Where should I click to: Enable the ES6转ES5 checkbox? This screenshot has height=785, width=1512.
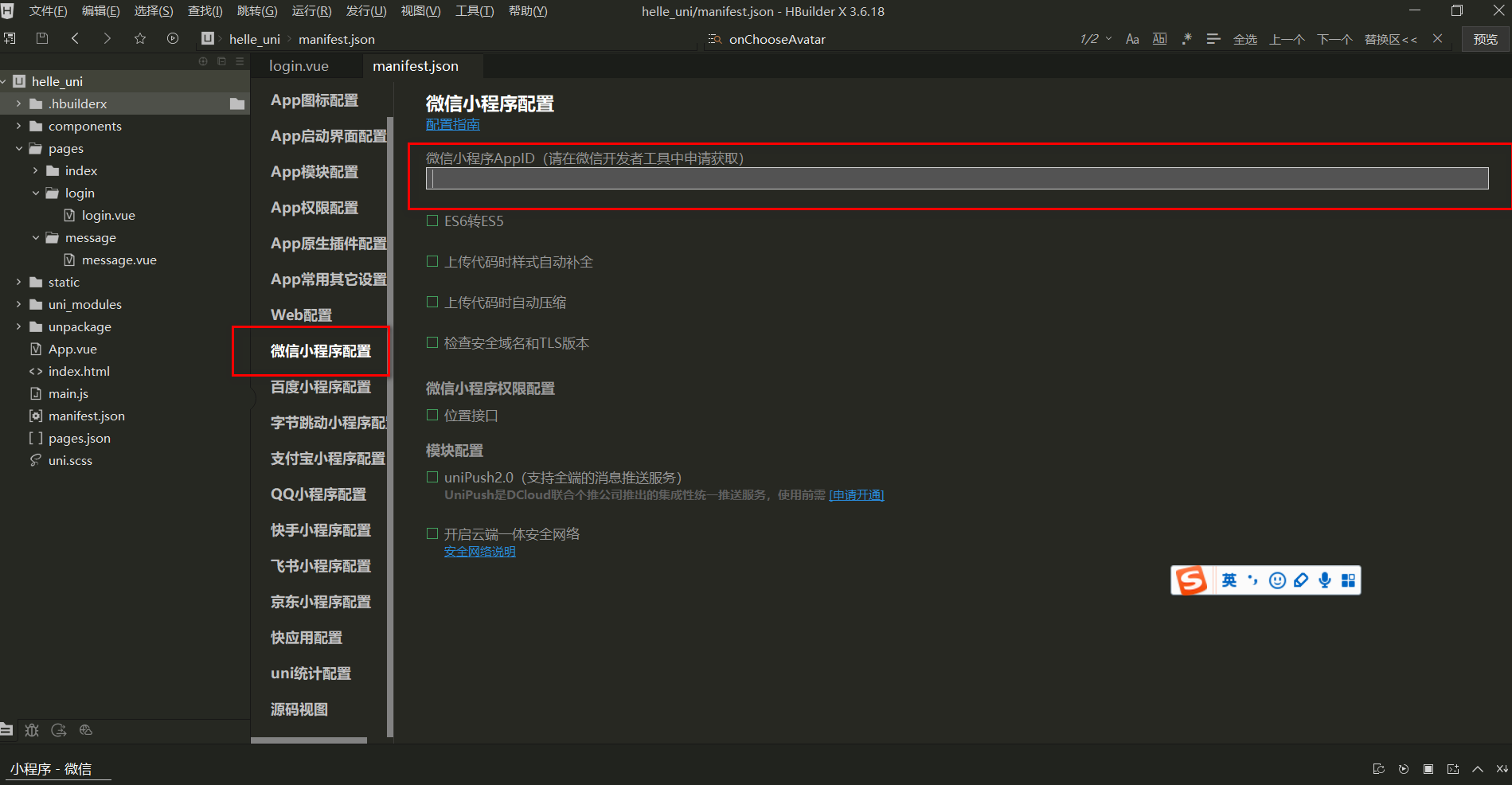pos(432,221)
